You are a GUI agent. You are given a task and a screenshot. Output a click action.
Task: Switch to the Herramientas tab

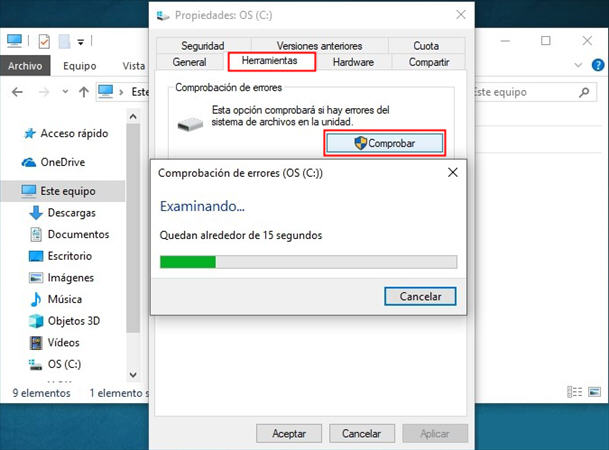click(271, 61)
